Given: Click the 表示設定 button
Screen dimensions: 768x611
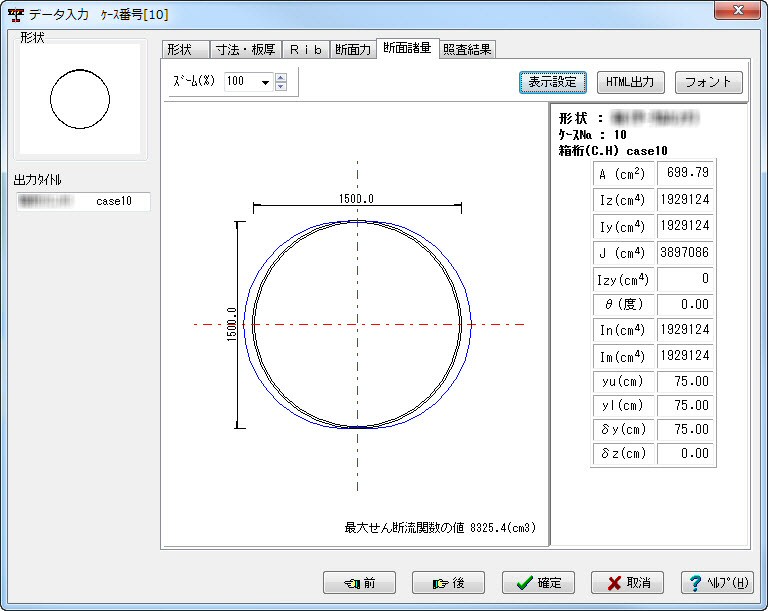Looking at the screenshot, I should tap(552, 82).
